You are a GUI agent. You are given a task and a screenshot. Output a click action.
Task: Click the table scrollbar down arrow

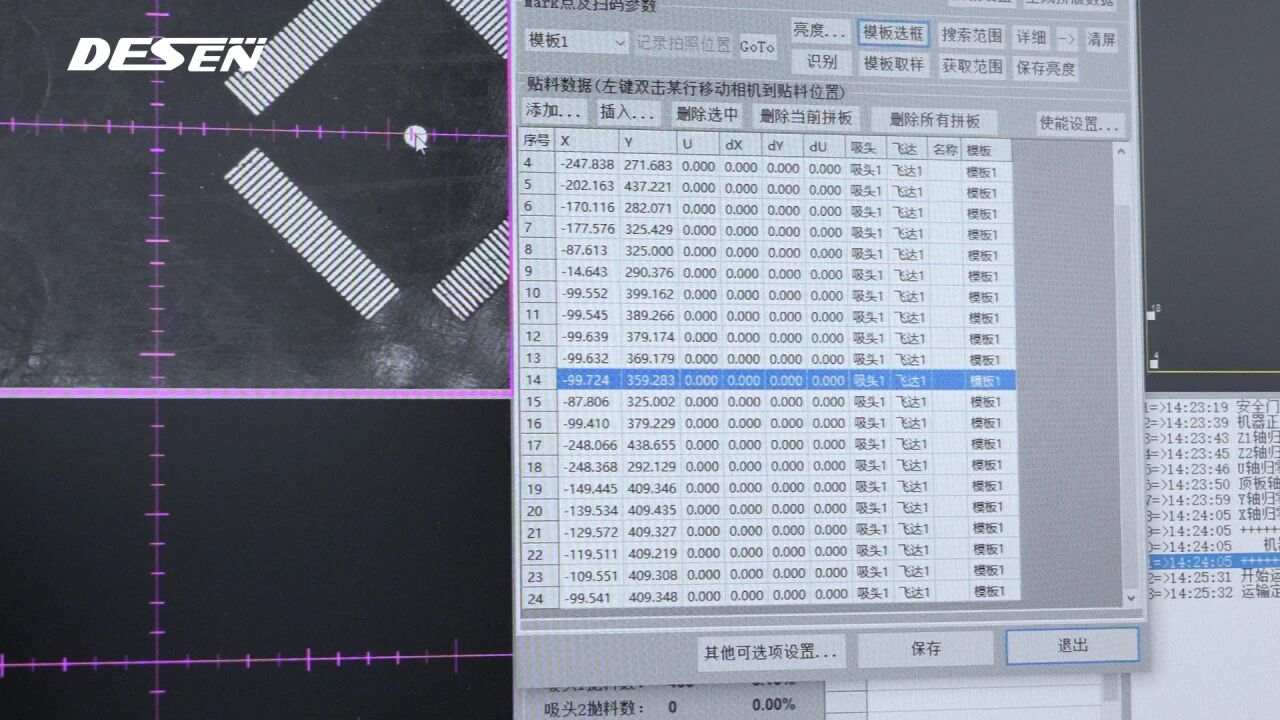(x=1132, y=597)
